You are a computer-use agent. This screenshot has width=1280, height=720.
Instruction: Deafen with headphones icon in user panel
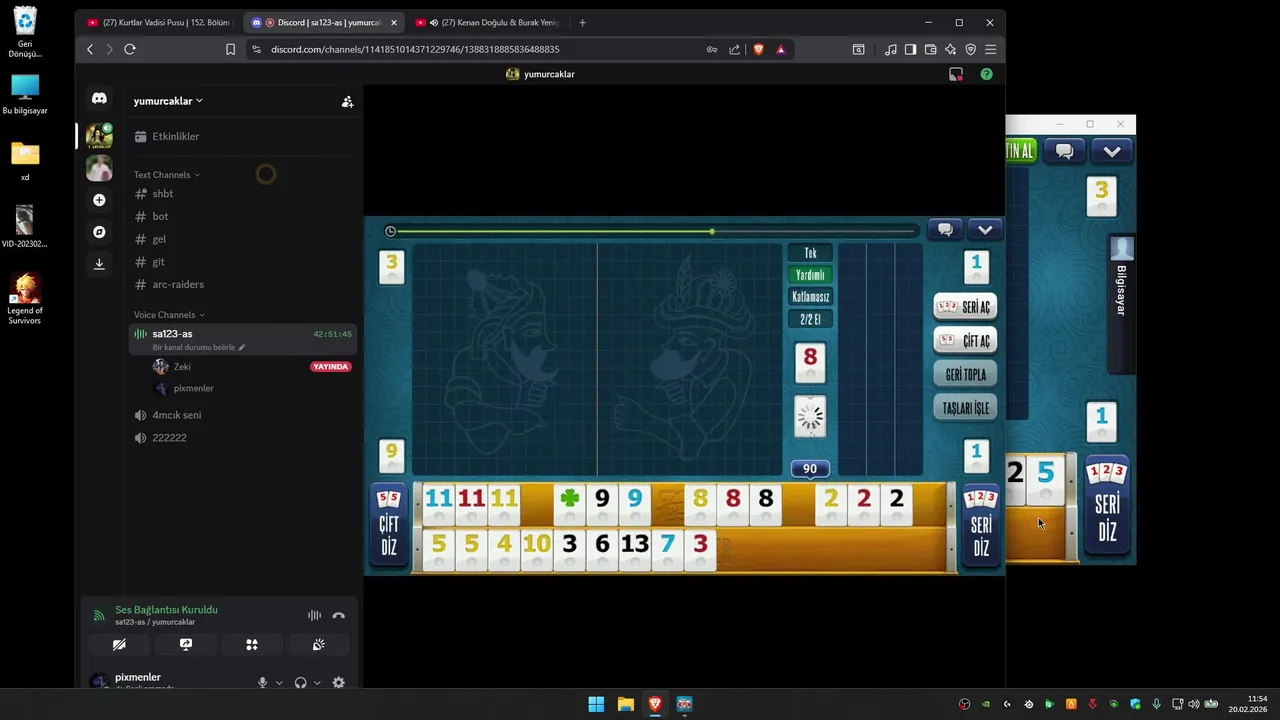tap(301, 682)
